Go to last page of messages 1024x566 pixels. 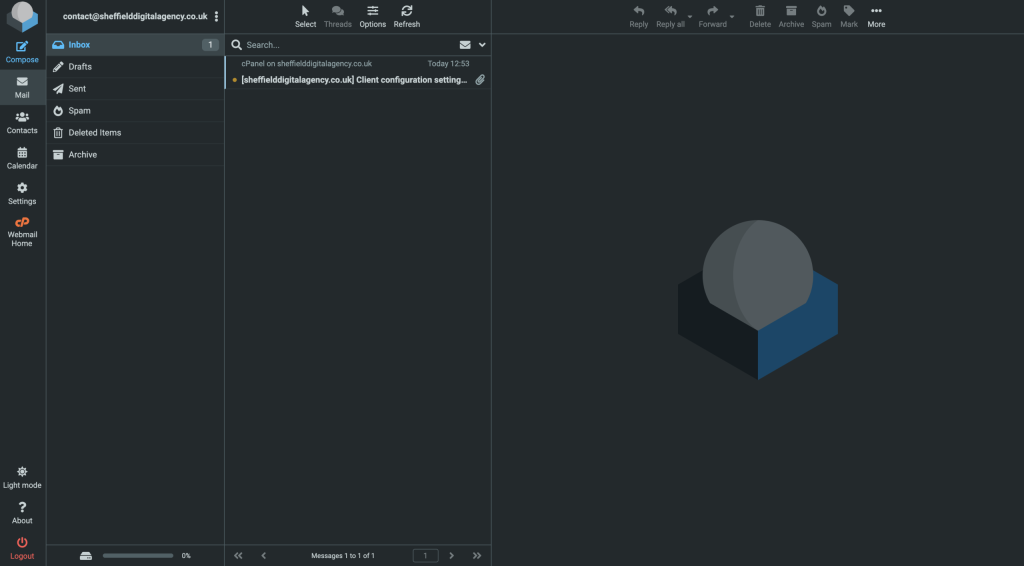click(477, 556)
